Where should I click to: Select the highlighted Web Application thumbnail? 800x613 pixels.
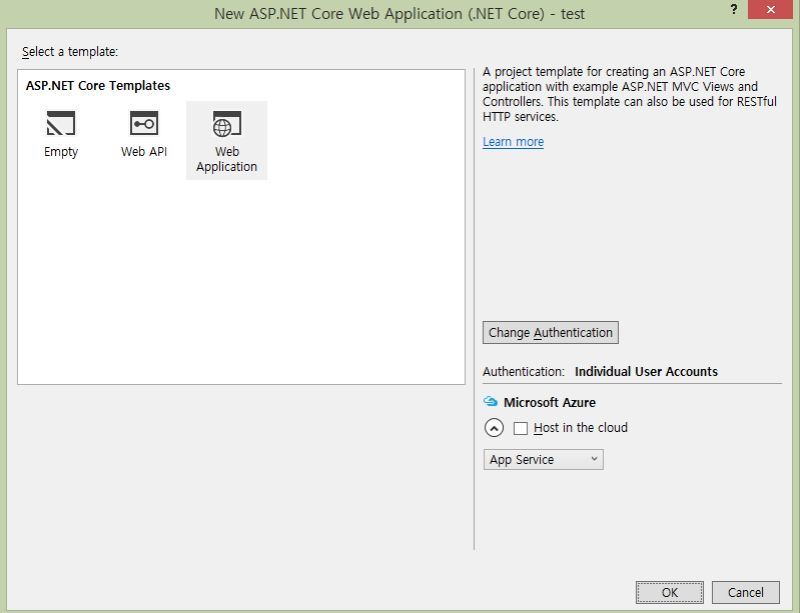(x=226, y=140)
